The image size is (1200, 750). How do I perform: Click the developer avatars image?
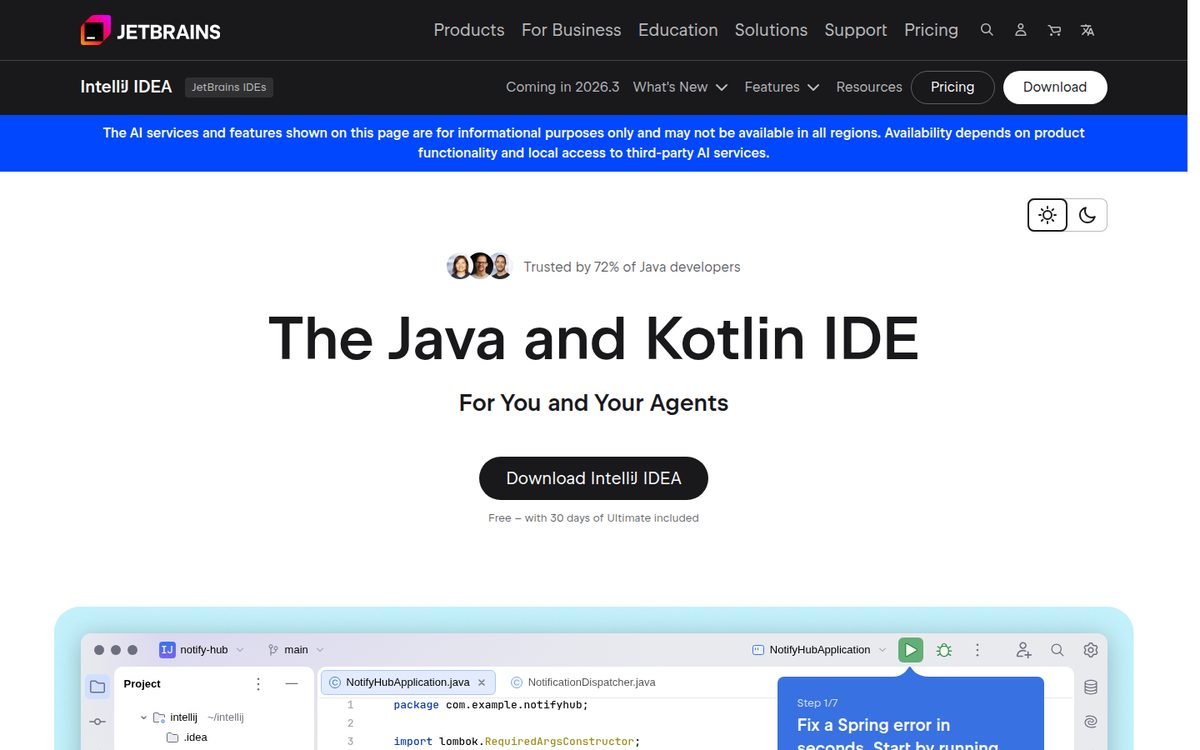pyautogui.click(x=479, y=267)
